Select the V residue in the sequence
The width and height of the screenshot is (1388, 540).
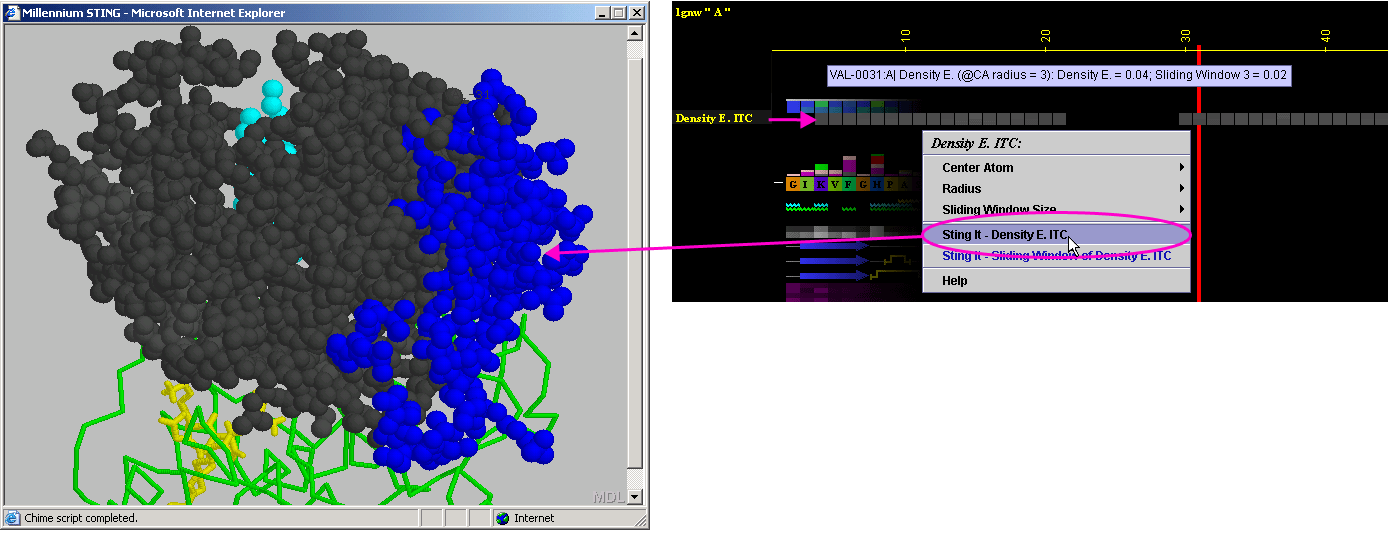[835, 184]
